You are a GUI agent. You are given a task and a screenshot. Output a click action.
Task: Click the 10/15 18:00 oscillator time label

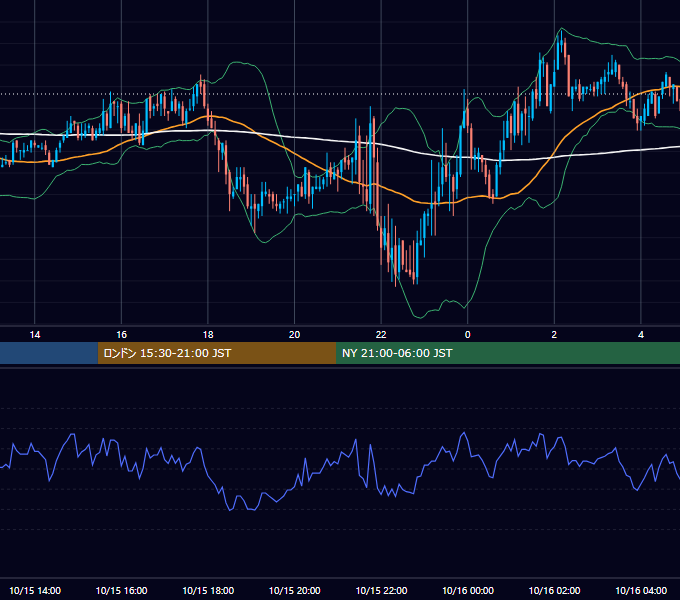208,590
